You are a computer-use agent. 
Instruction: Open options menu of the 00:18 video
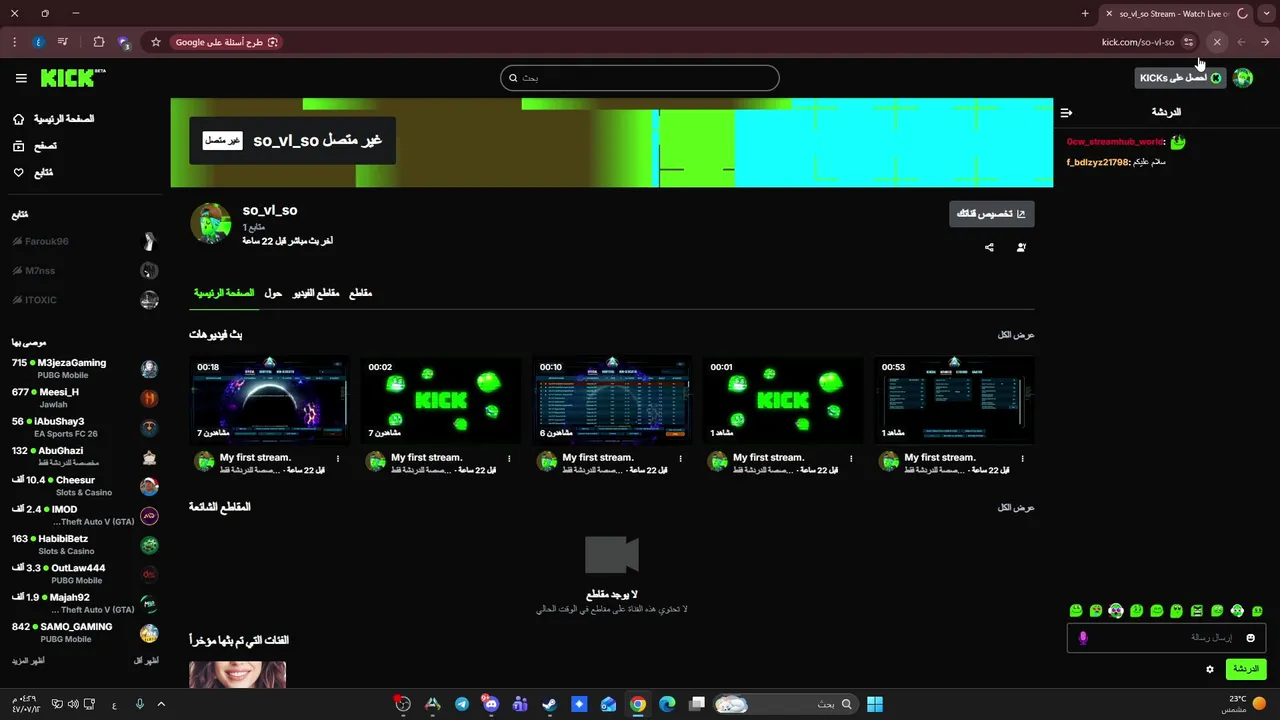(x=338, y=459)
